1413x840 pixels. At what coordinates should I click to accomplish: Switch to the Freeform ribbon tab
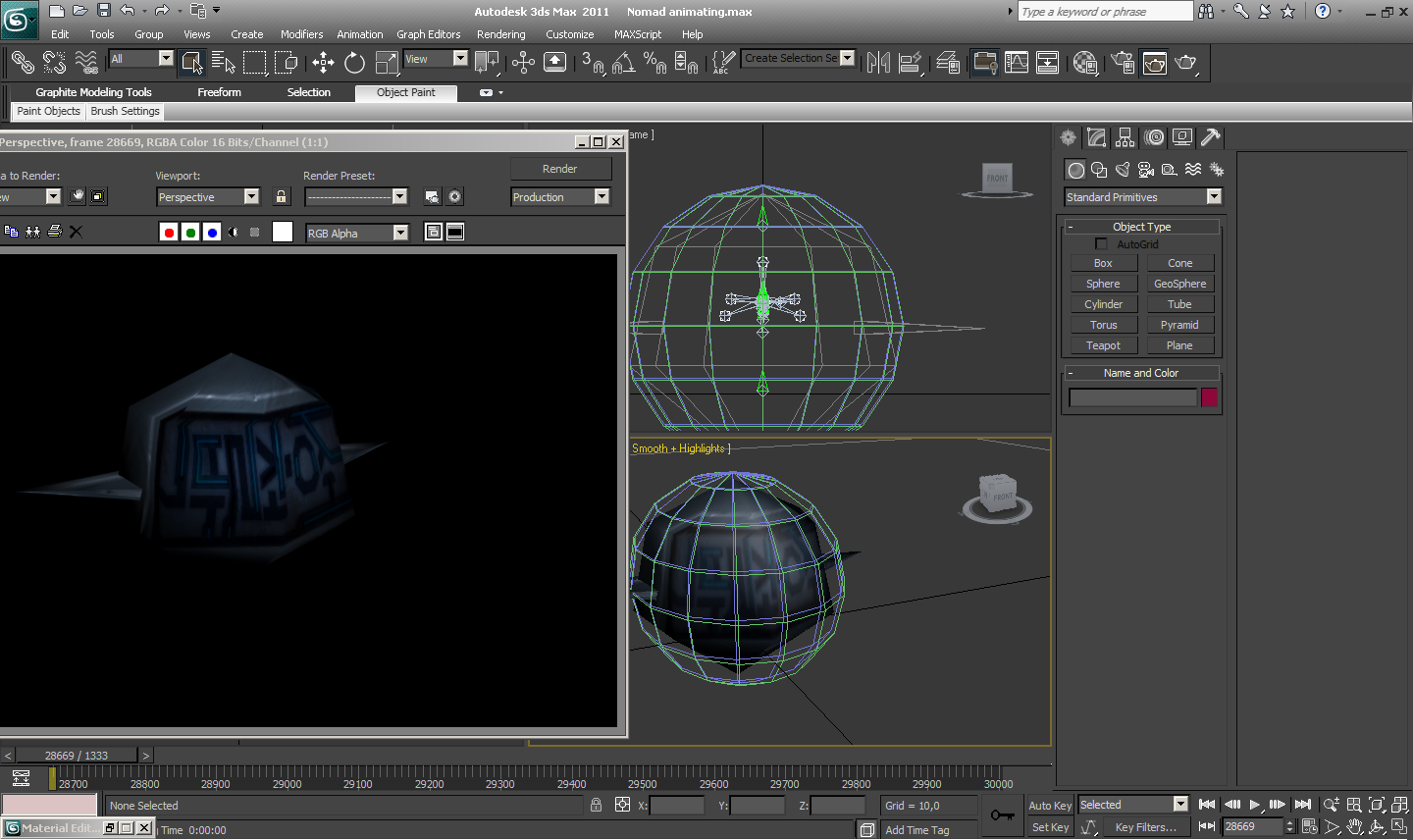click(219, 92)
